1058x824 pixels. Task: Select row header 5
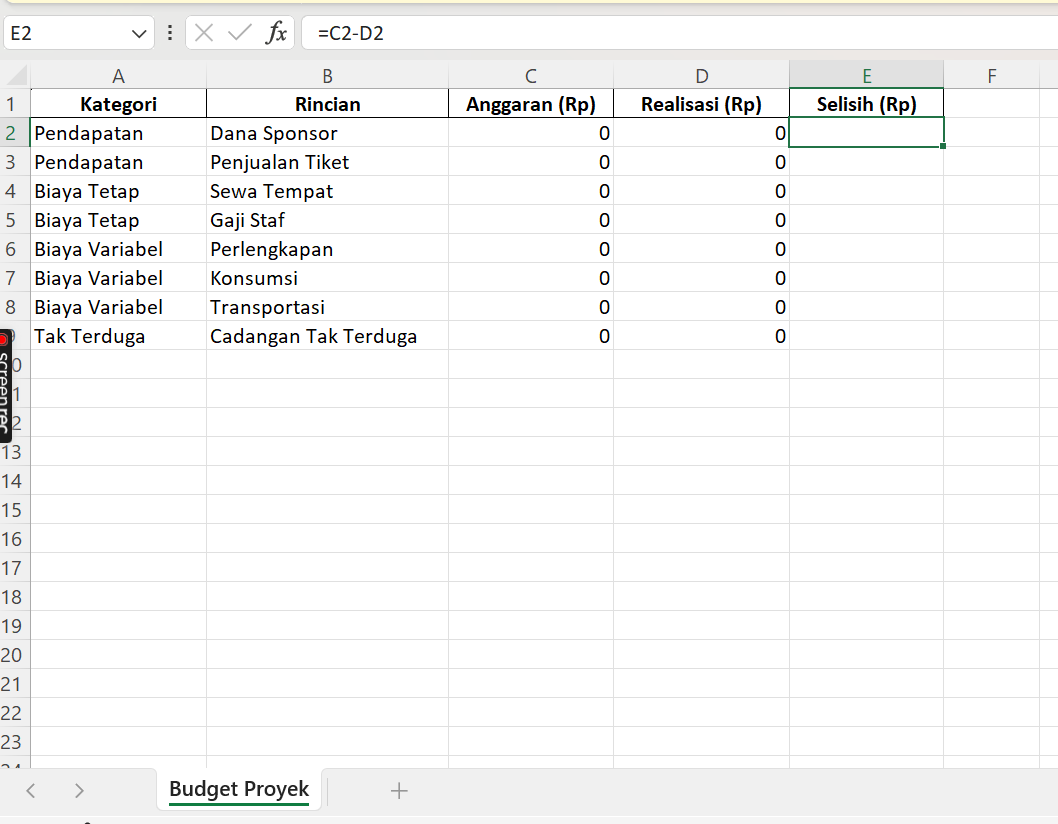[x=14, y=220]
